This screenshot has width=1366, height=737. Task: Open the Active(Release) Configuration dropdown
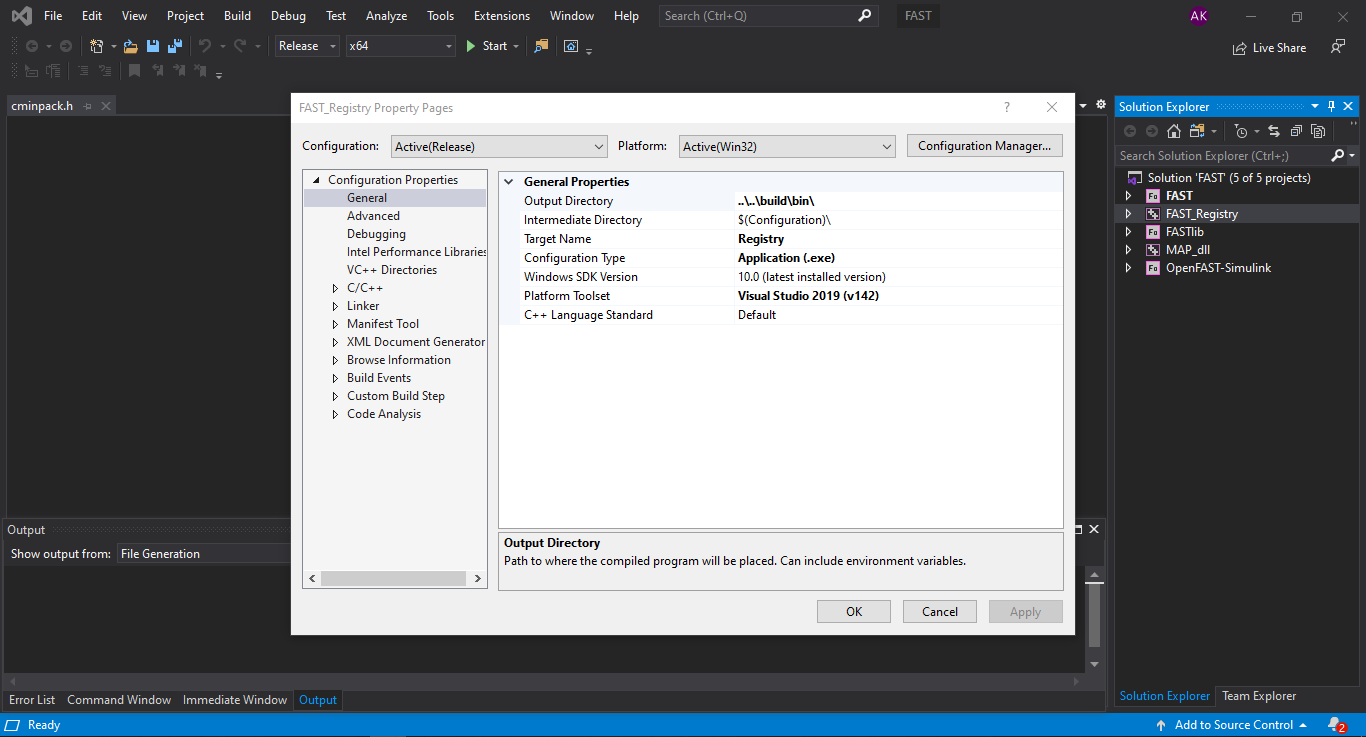tap(497, 145)
